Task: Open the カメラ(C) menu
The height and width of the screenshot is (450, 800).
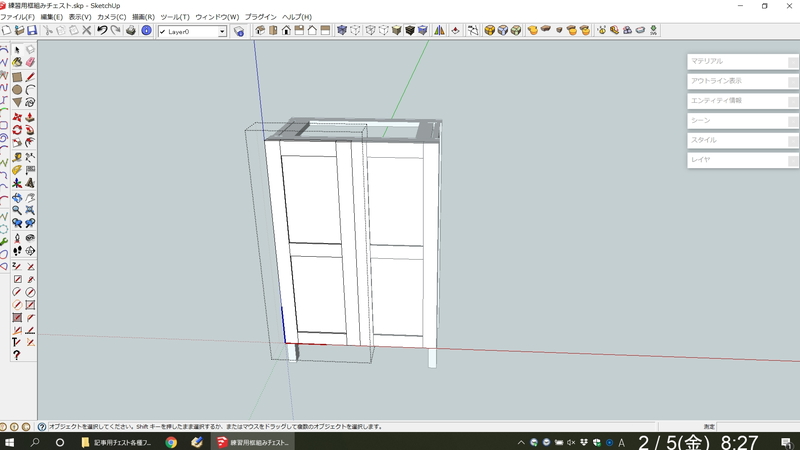Action: pos(111,17)
